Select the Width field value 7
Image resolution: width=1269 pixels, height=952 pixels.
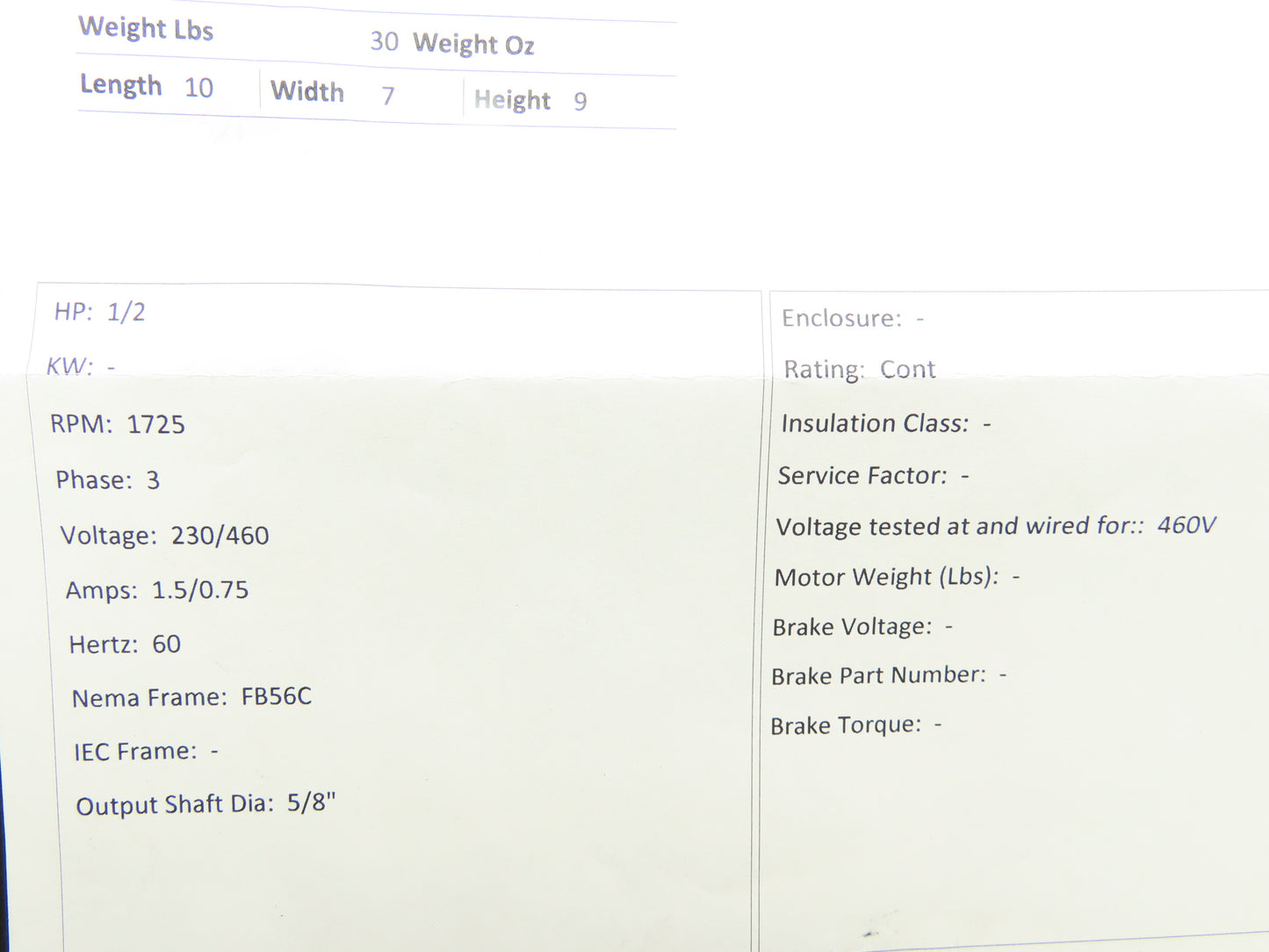(x=387, y=95)
